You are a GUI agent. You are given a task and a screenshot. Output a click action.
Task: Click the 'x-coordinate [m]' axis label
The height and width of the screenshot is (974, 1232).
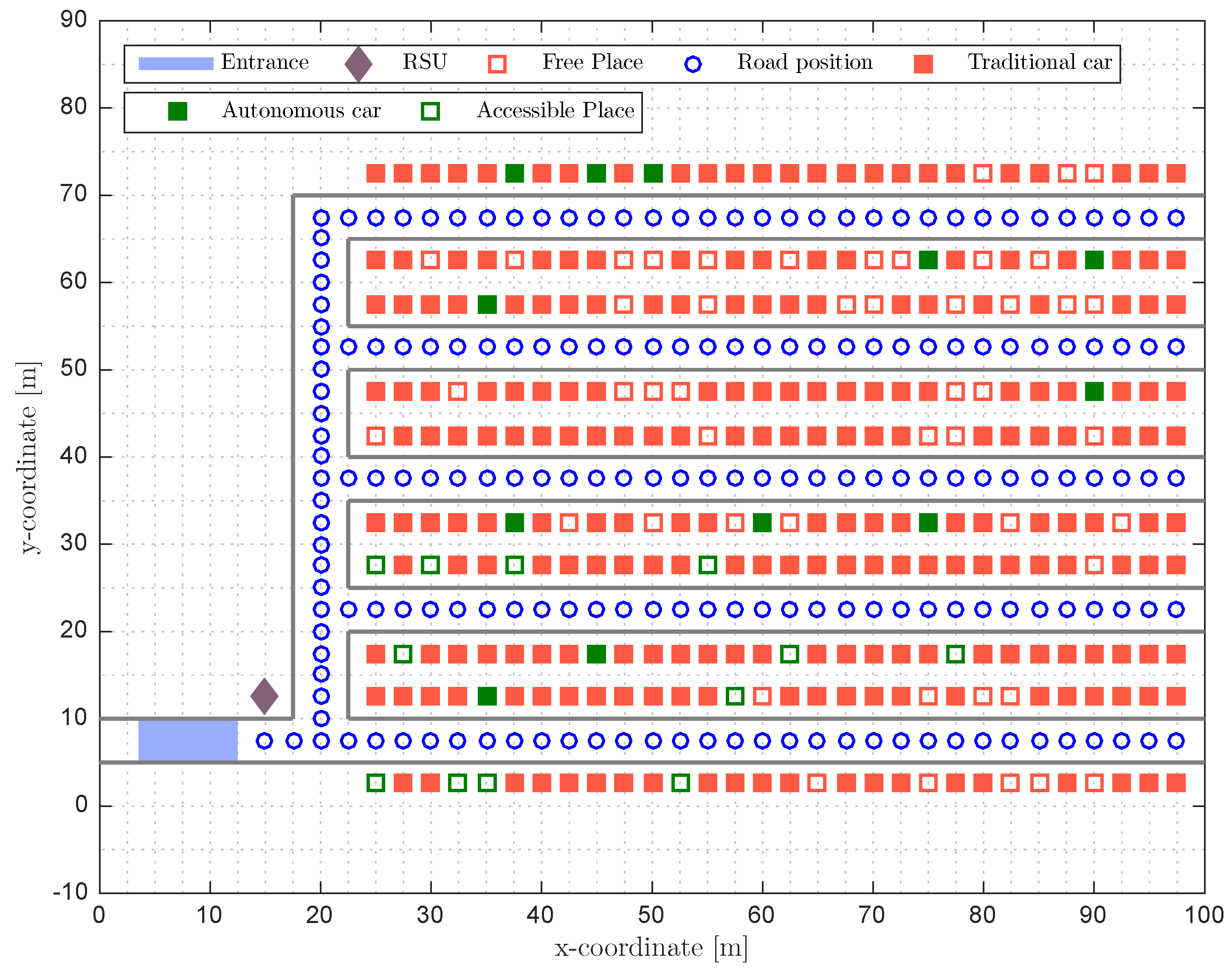coord(651,948)
